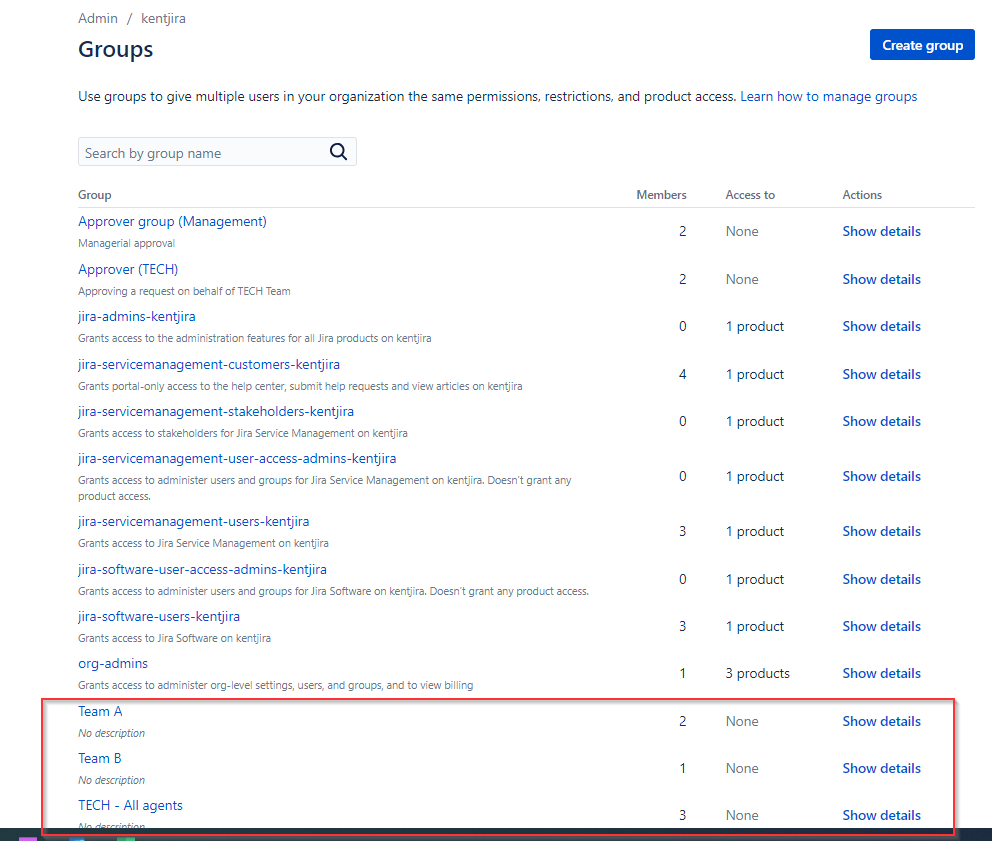Viewport: 992px width, 841px height.
Task: Open the Create group button
Action: click(921, 44)
